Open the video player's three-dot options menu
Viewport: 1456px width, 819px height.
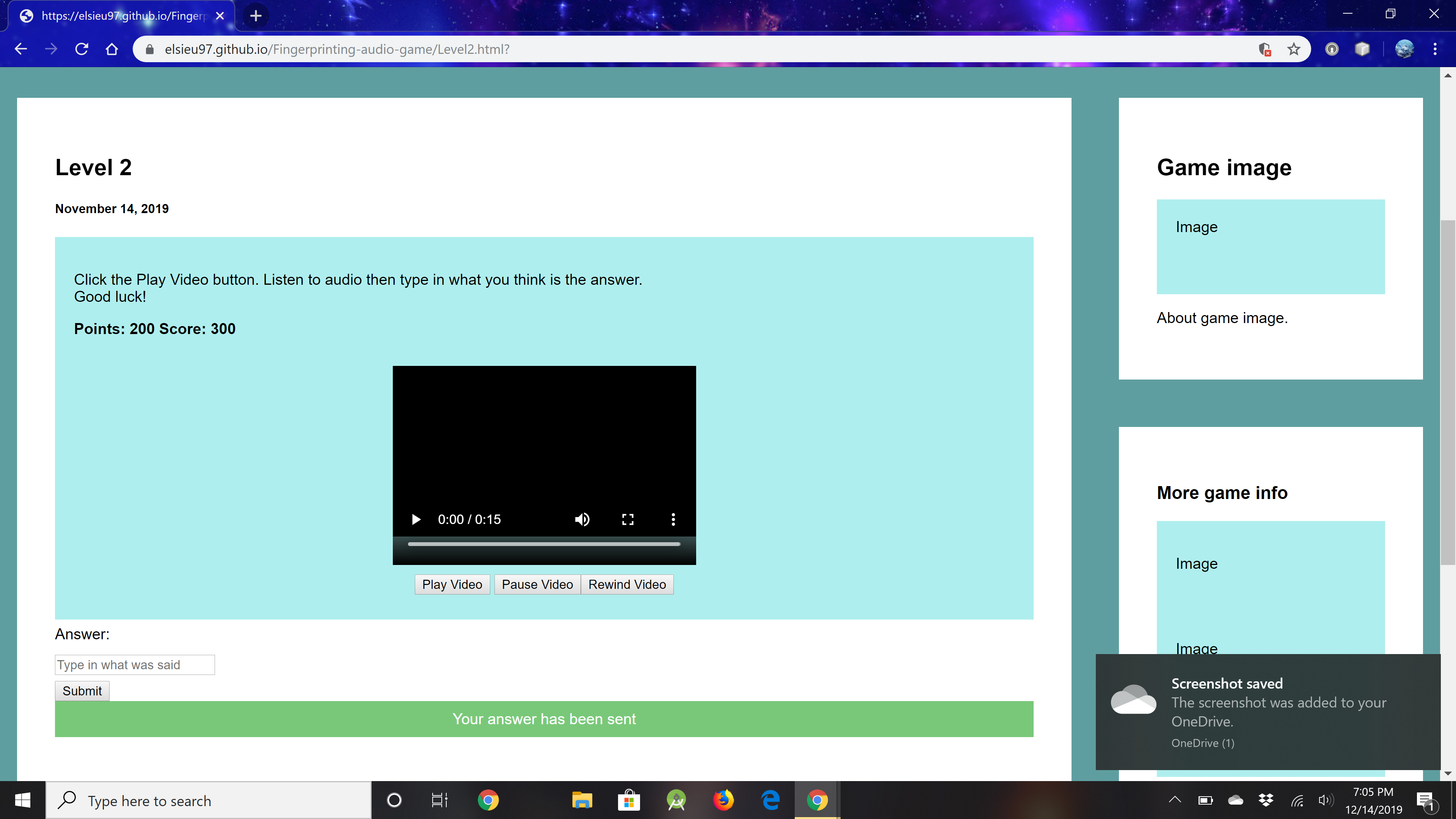(673, 519)
